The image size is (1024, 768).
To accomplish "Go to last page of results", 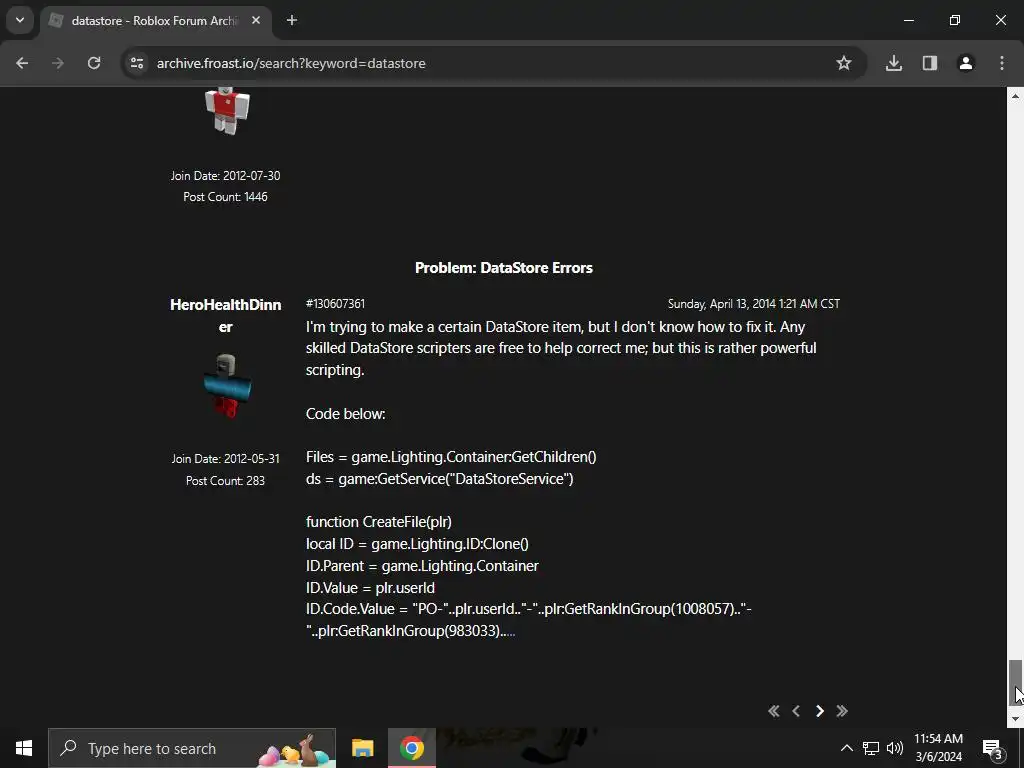I will [842, 711].
